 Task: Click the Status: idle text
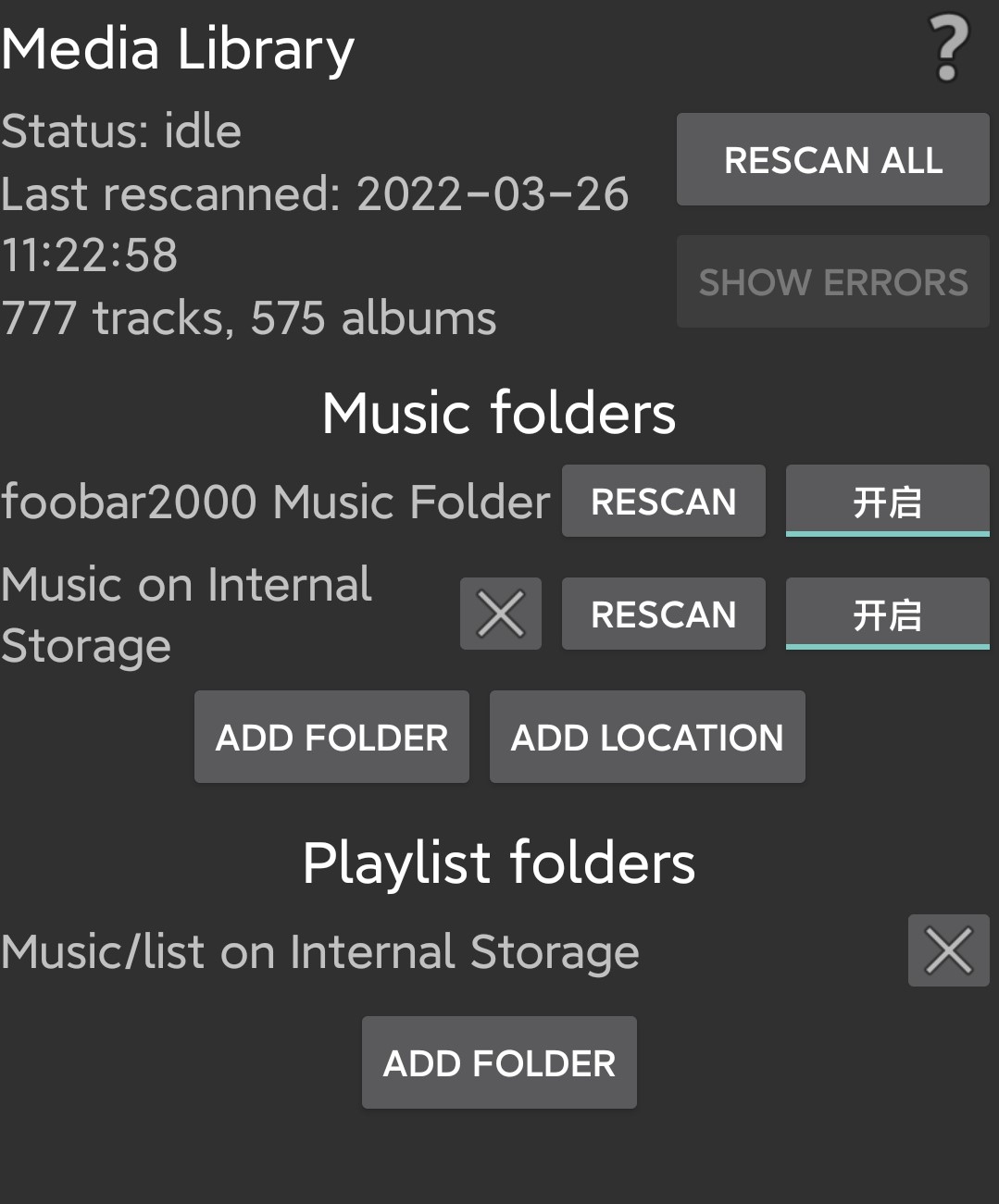121,130
